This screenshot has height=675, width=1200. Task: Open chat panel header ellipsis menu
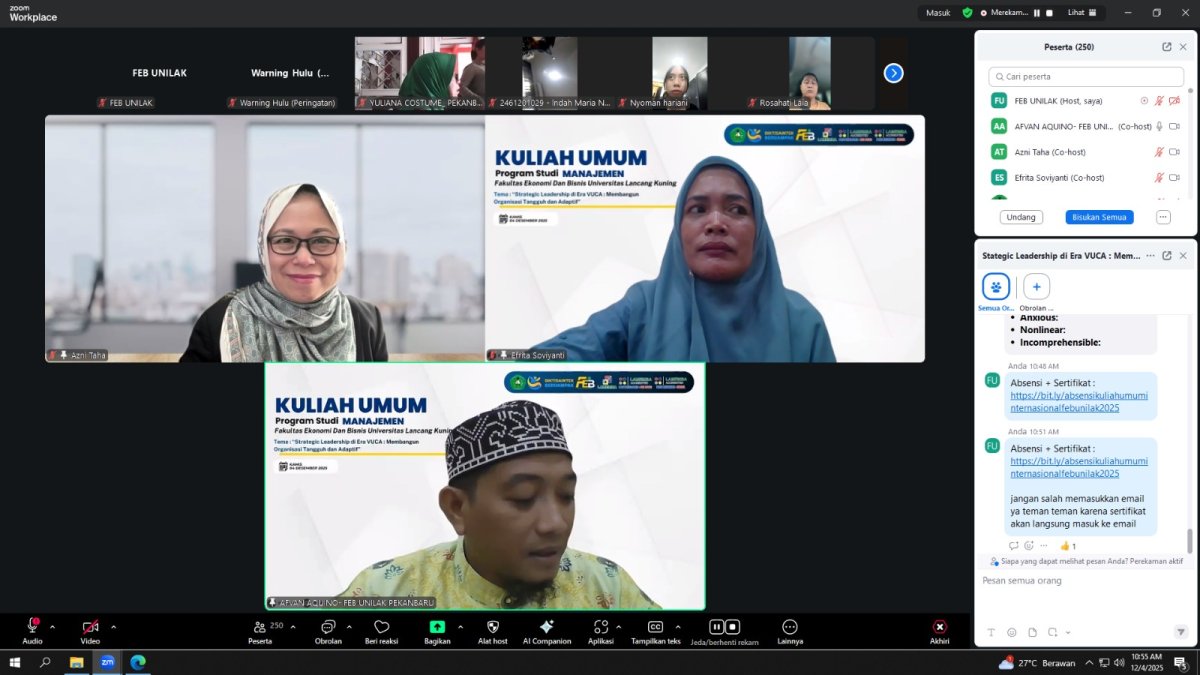tap(1150, 255)
